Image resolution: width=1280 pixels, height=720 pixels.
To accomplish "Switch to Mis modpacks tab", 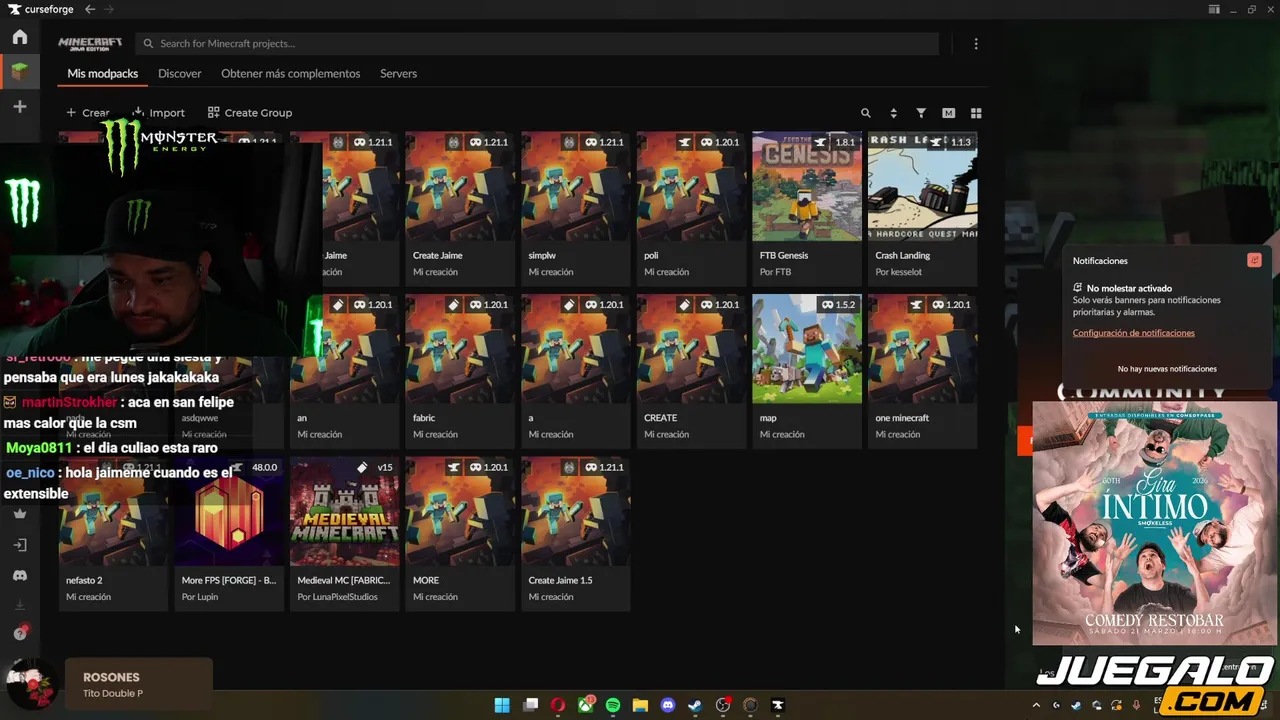I will (x=103, y=73).
